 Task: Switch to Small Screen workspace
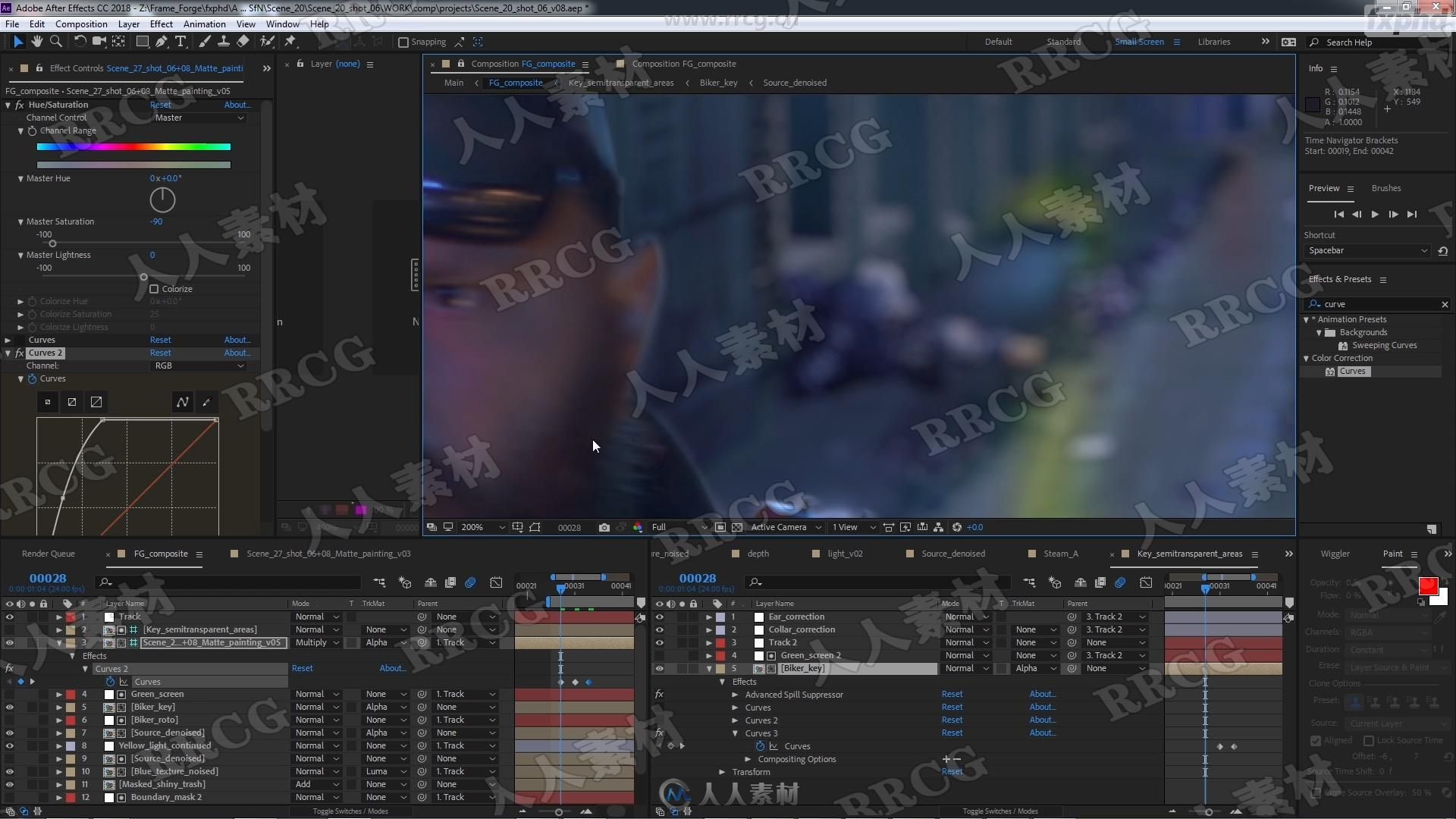tap(1139, 42)
